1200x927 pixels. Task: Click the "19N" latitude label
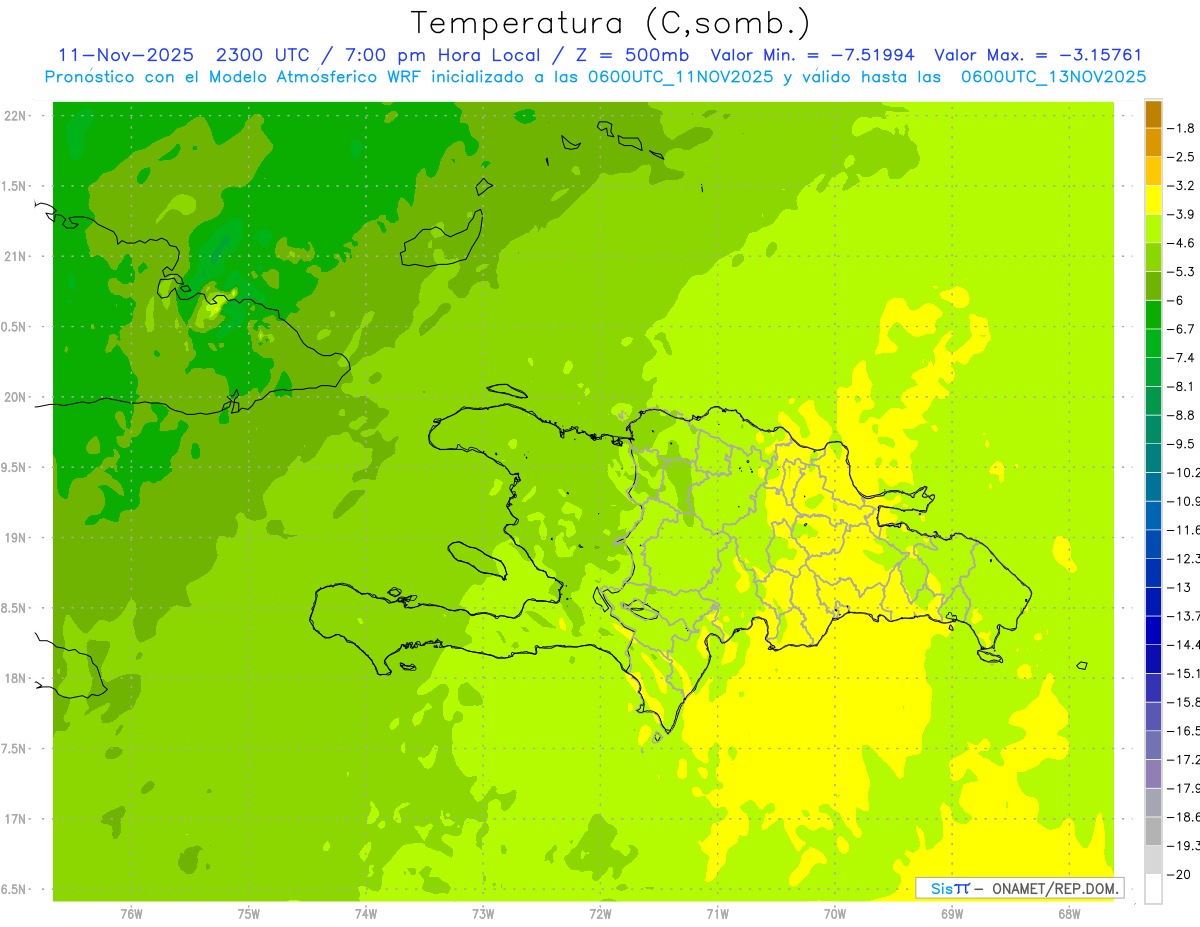pyautogui.click(x=15, y=538)
